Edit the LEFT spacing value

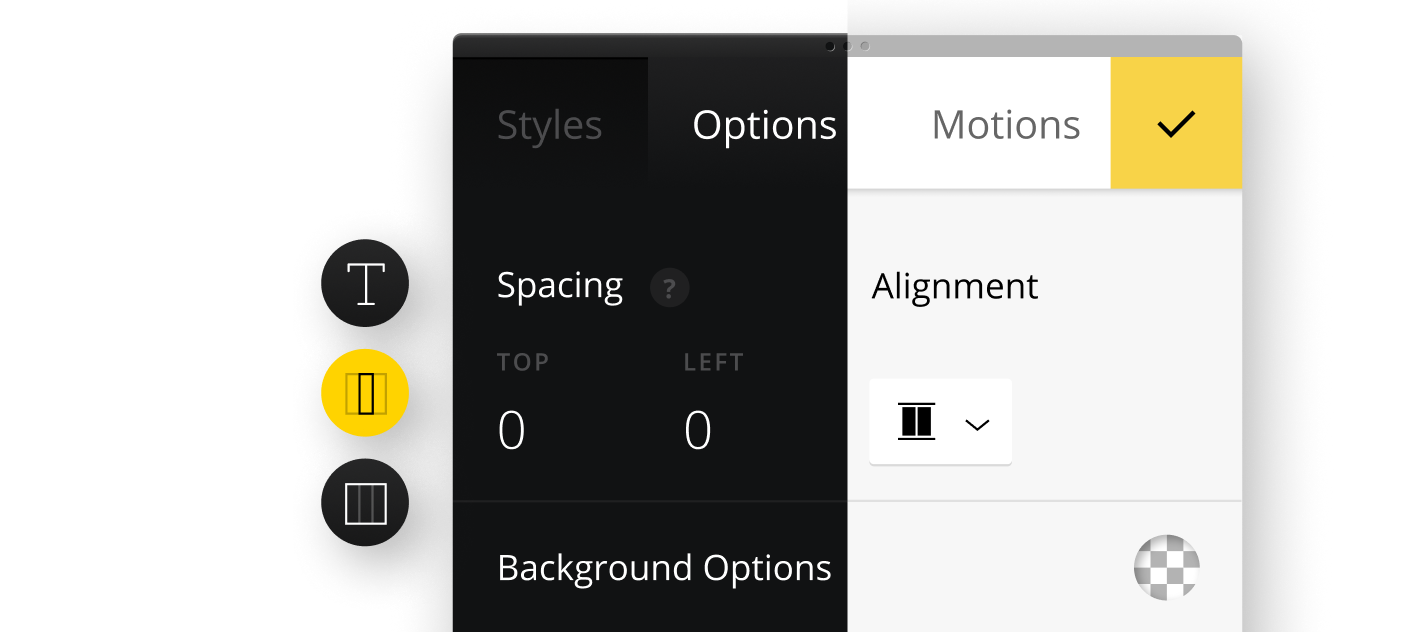click(698, 431)
